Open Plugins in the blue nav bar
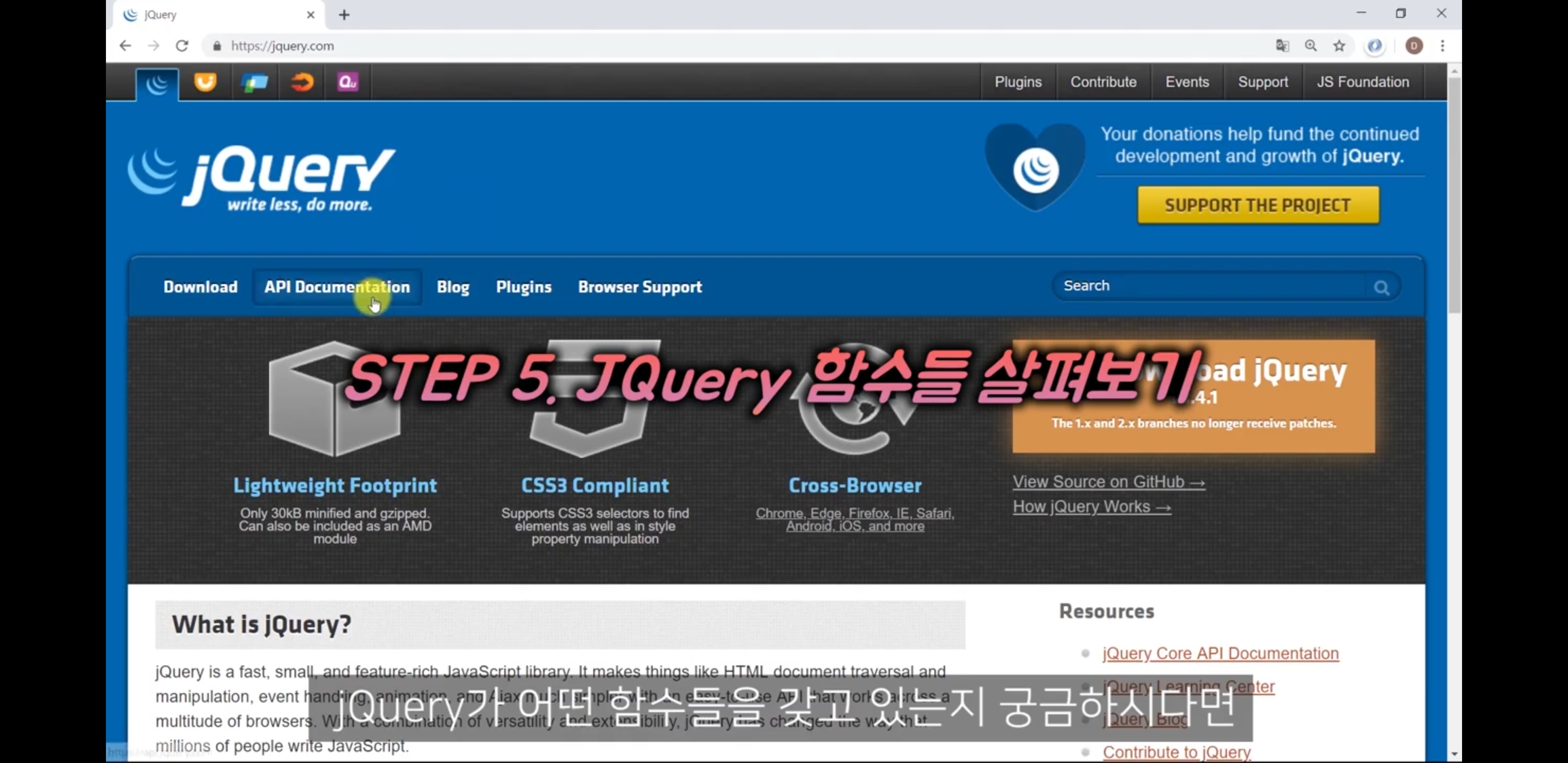Viewport: 1568px width, 763px height. tap(523, 287)
